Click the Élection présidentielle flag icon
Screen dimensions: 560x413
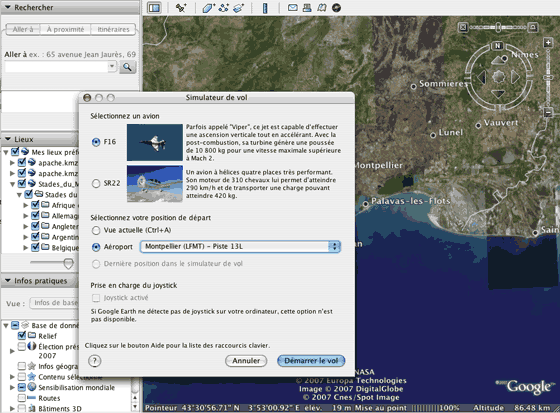tap(32, 346)
